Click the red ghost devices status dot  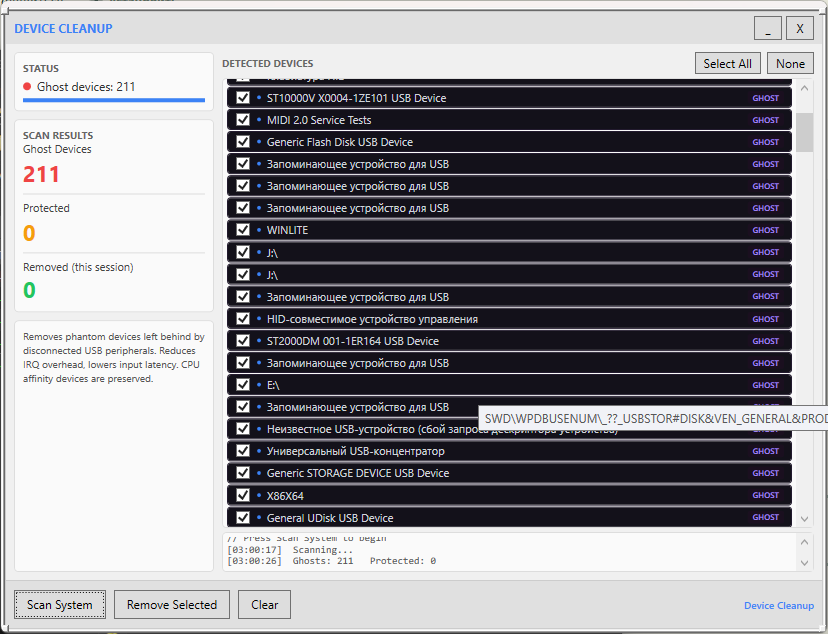(x=28, y=87)
